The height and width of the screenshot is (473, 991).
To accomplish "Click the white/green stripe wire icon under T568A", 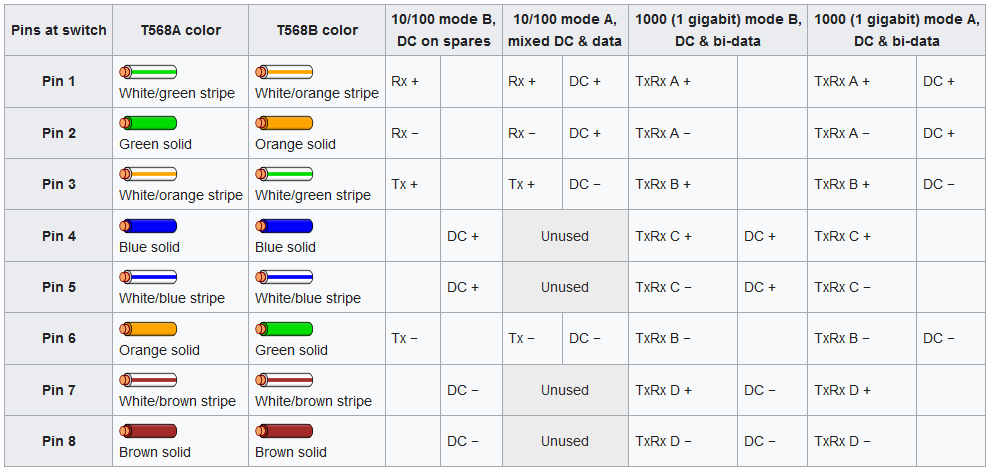I will [148, 72].
